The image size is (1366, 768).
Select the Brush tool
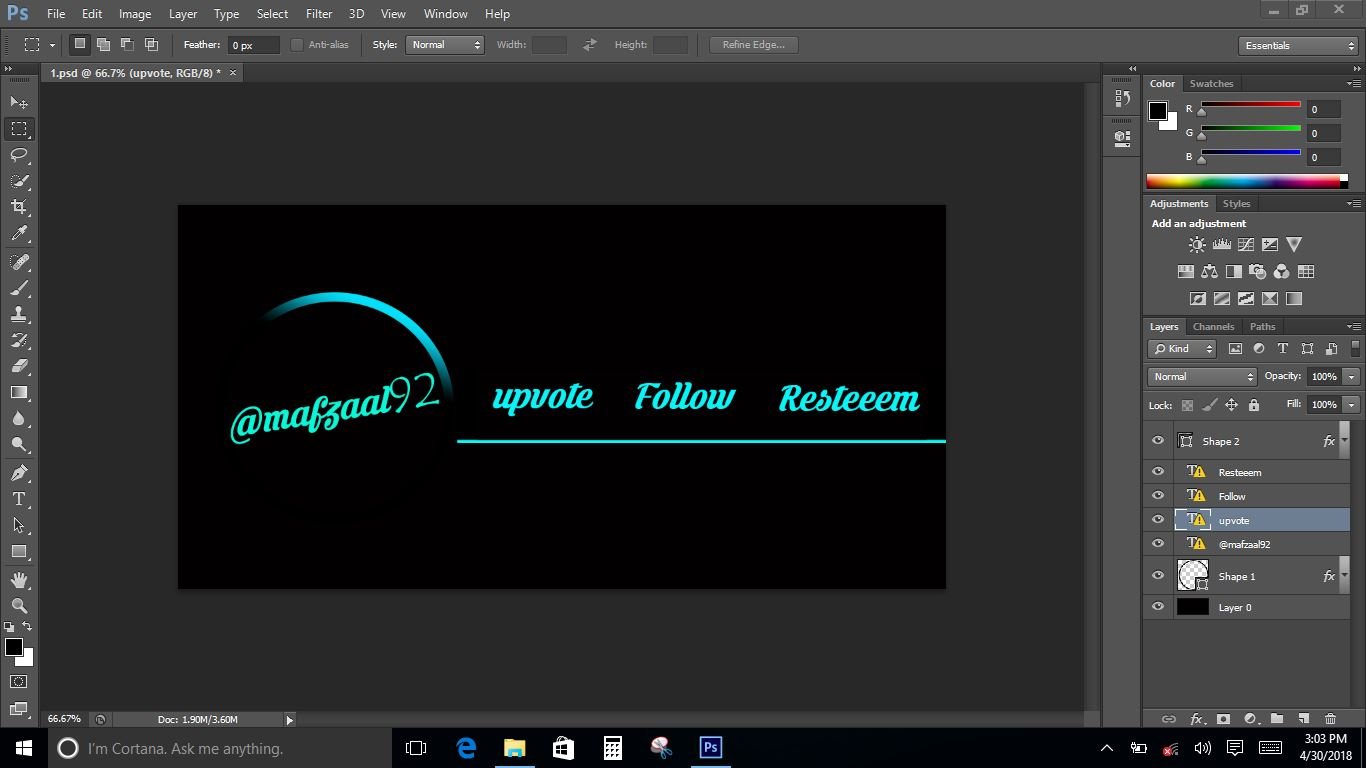click(19, 288)
